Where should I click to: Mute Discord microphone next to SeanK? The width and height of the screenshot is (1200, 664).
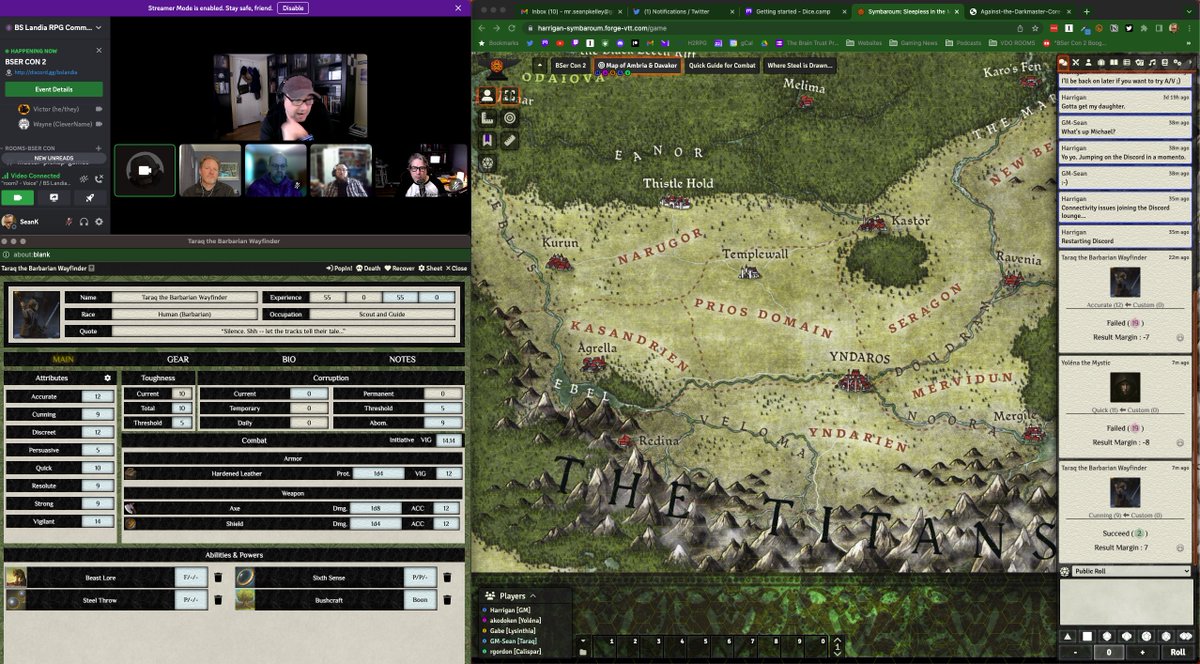point(69,222)
